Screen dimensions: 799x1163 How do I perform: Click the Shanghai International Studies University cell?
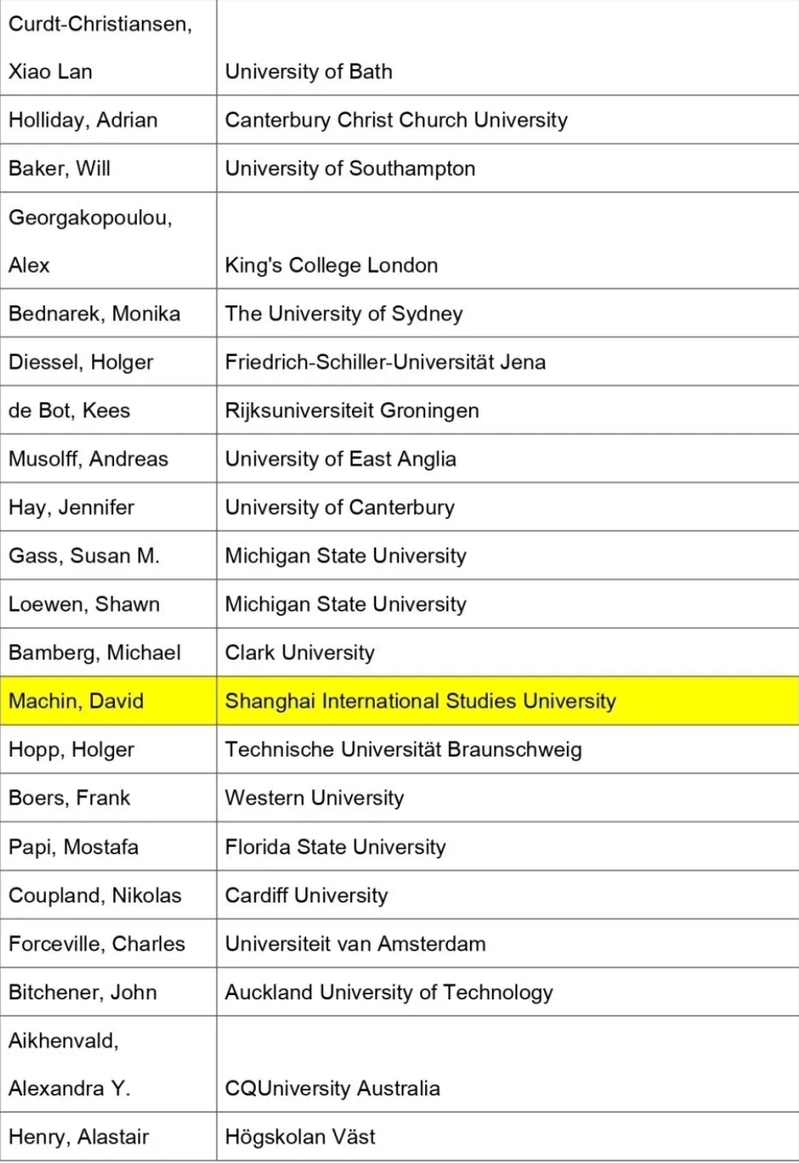click(420, 701)
